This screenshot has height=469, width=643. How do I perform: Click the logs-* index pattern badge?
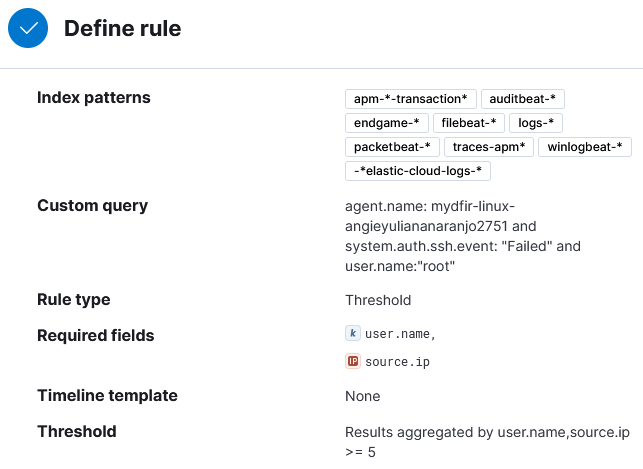536,123
